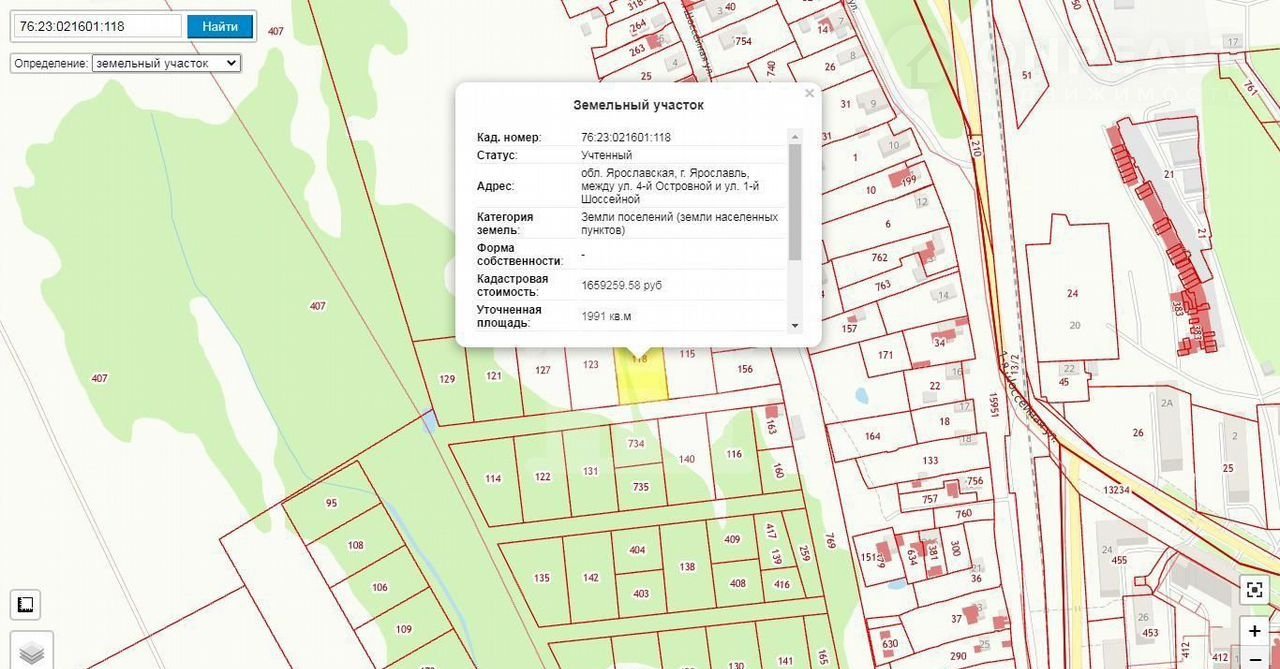Click parcel 138 on the map
Screen dimensions: 1280x669
tap(687, 567)
